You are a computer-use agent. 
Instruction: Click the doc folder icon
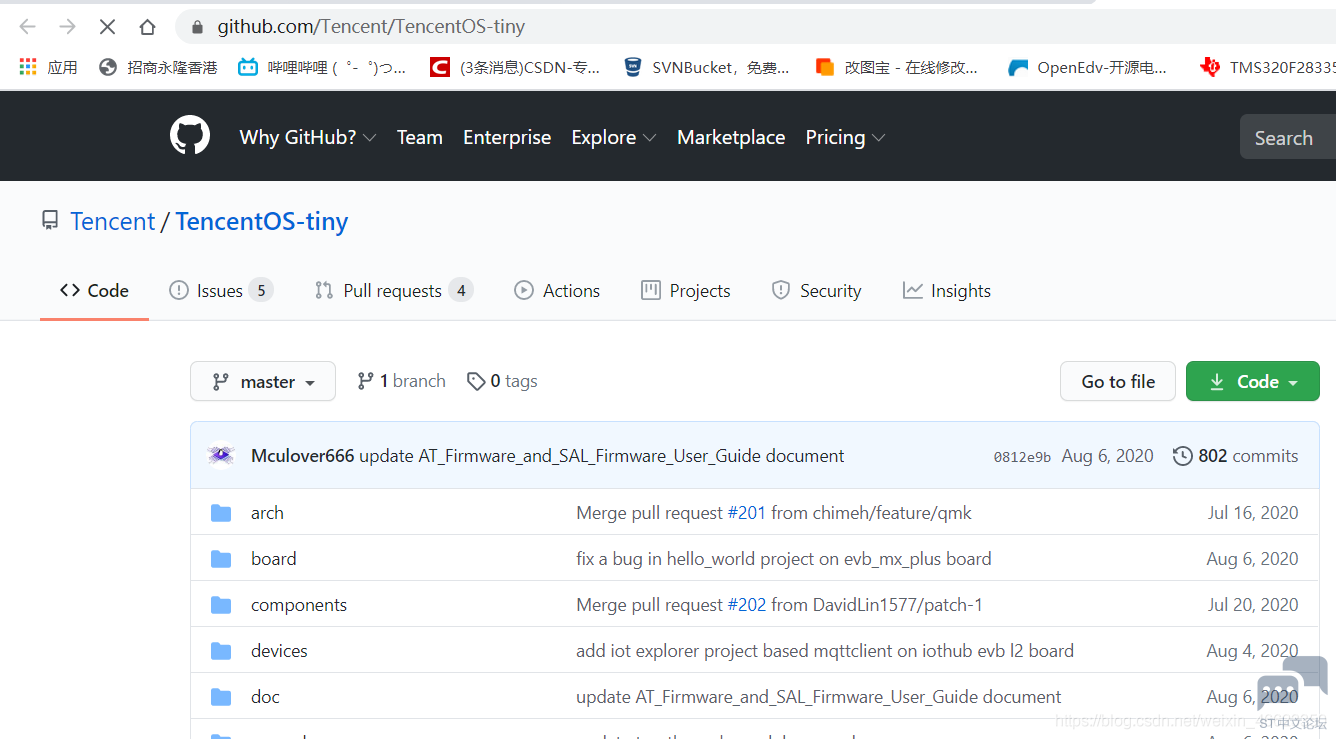pyautogui.click(x=221, y=697)
